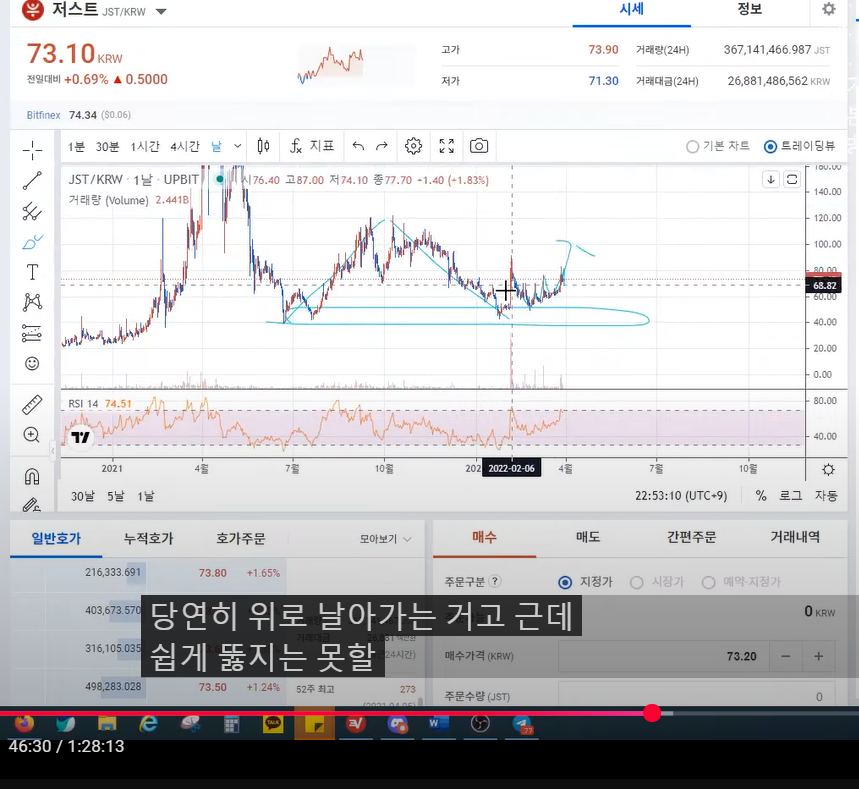Expand the 모아보기 dropdown
Image resolution: width=859 pixels, height=789 pixels.
pyautogui.click(x=385, y=539)
